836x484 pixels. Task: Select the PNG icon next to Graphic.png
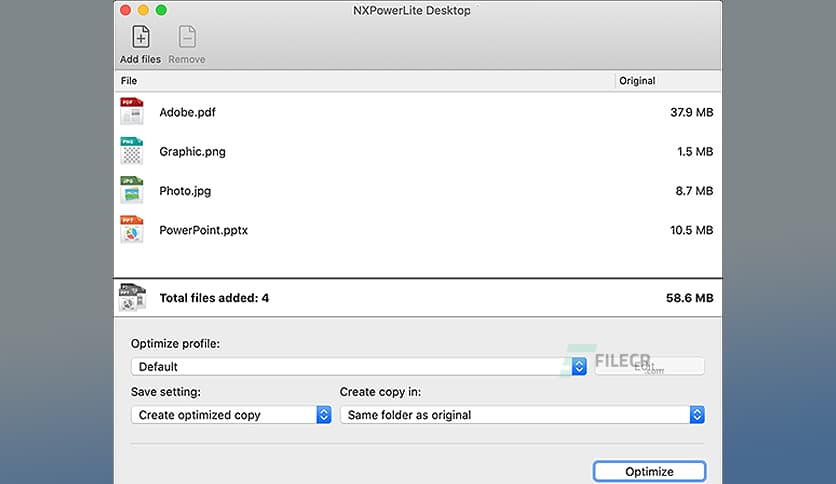(x=132, y=150)
